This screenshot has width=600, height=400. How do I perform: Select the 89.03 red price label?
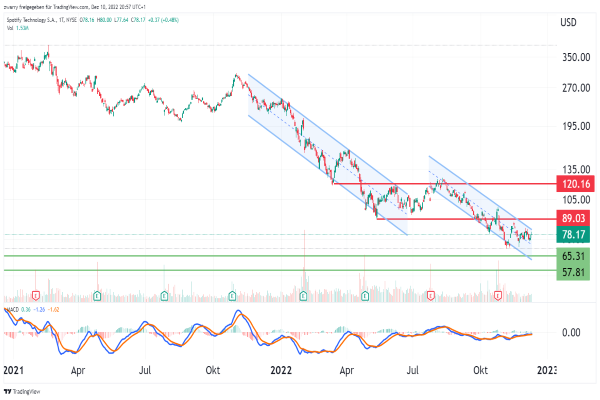pyautogui.click(x=573, y=218)
